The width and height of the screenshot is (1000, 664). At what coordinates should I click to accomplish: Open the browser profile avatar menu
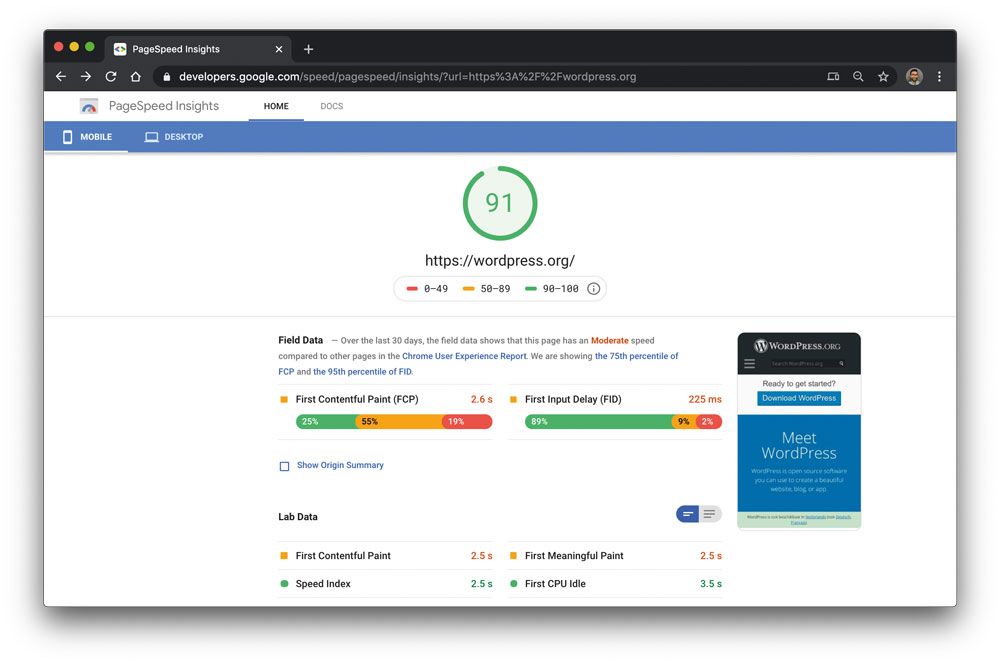pyautogui.click(x=913, y=75)
